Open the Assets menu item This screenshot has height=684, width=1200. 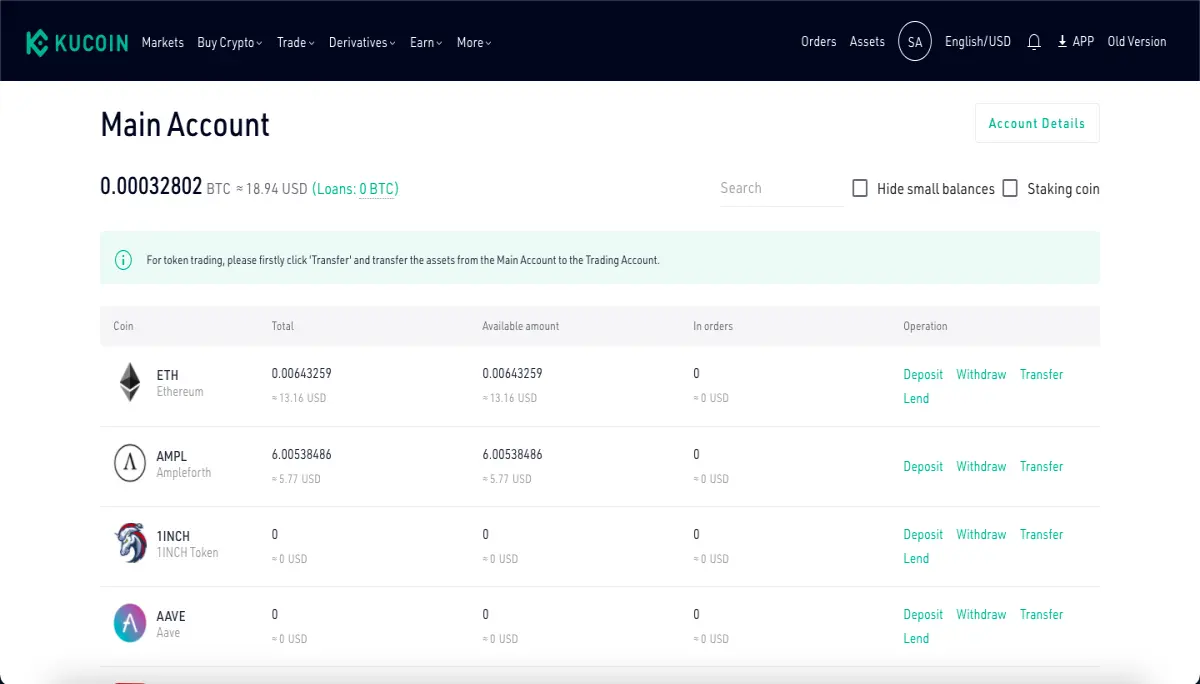(x=867, y=42)
